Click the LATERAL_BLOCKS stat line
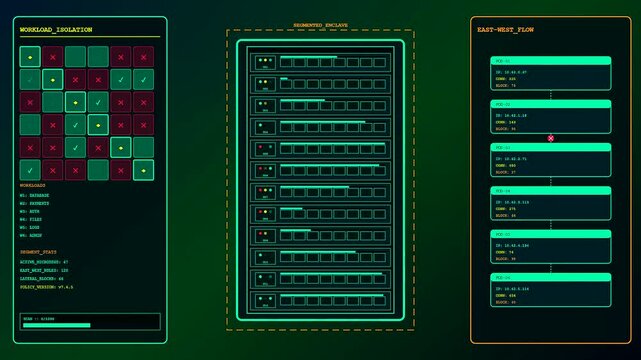 coord(42,279)
